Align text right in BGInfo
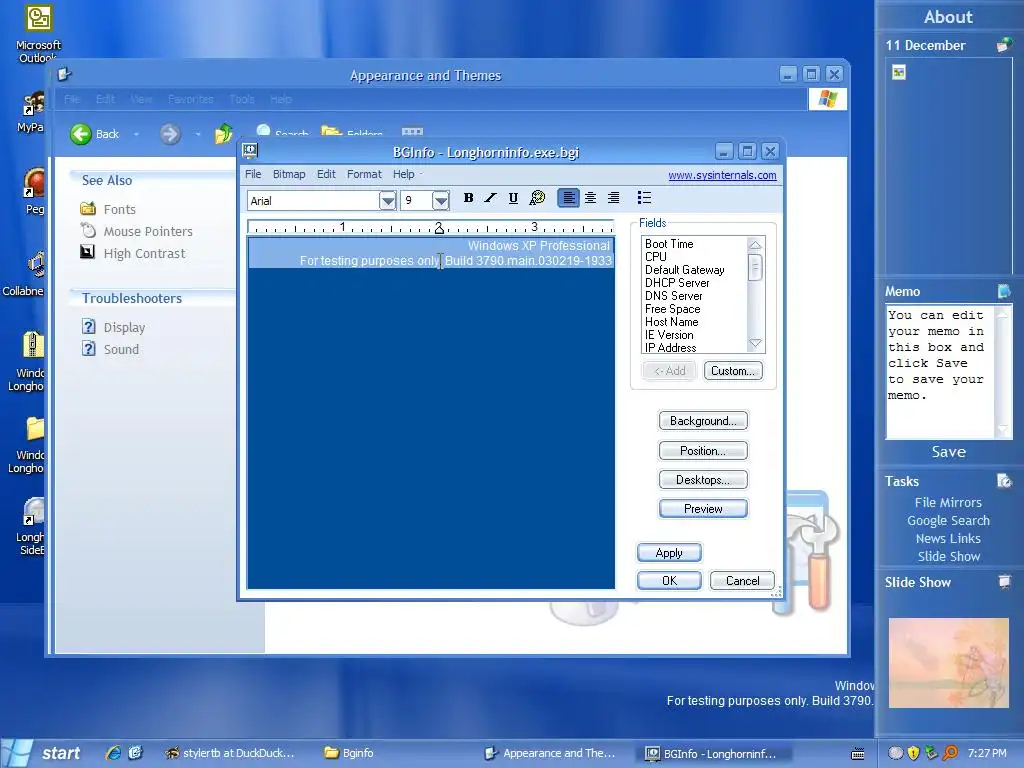The image size is (1024, 768). pyautogui.click(x=613, y=198)
